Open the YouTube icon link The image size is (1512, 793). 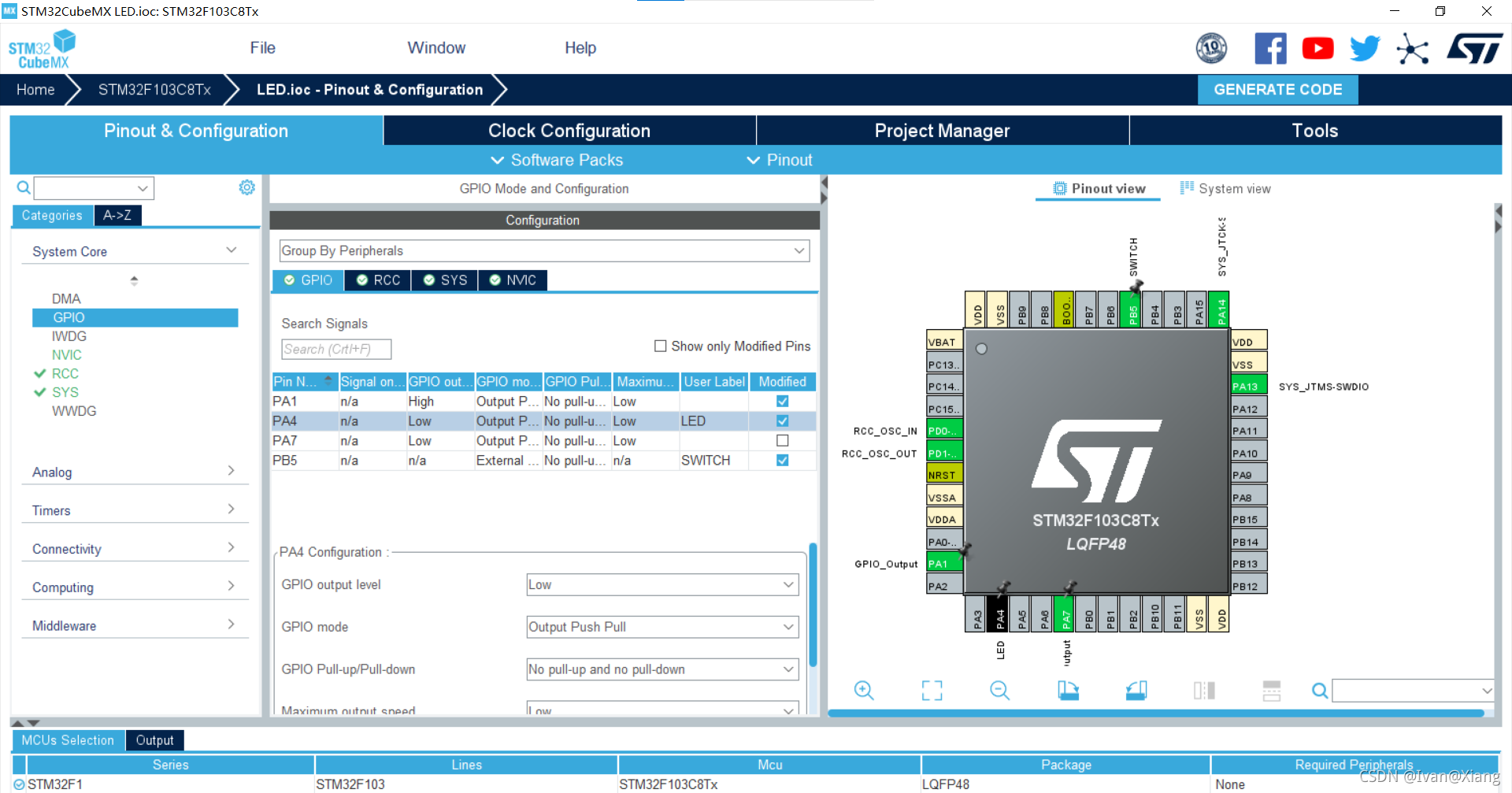pyautogui.click(x=1317, y=49)
